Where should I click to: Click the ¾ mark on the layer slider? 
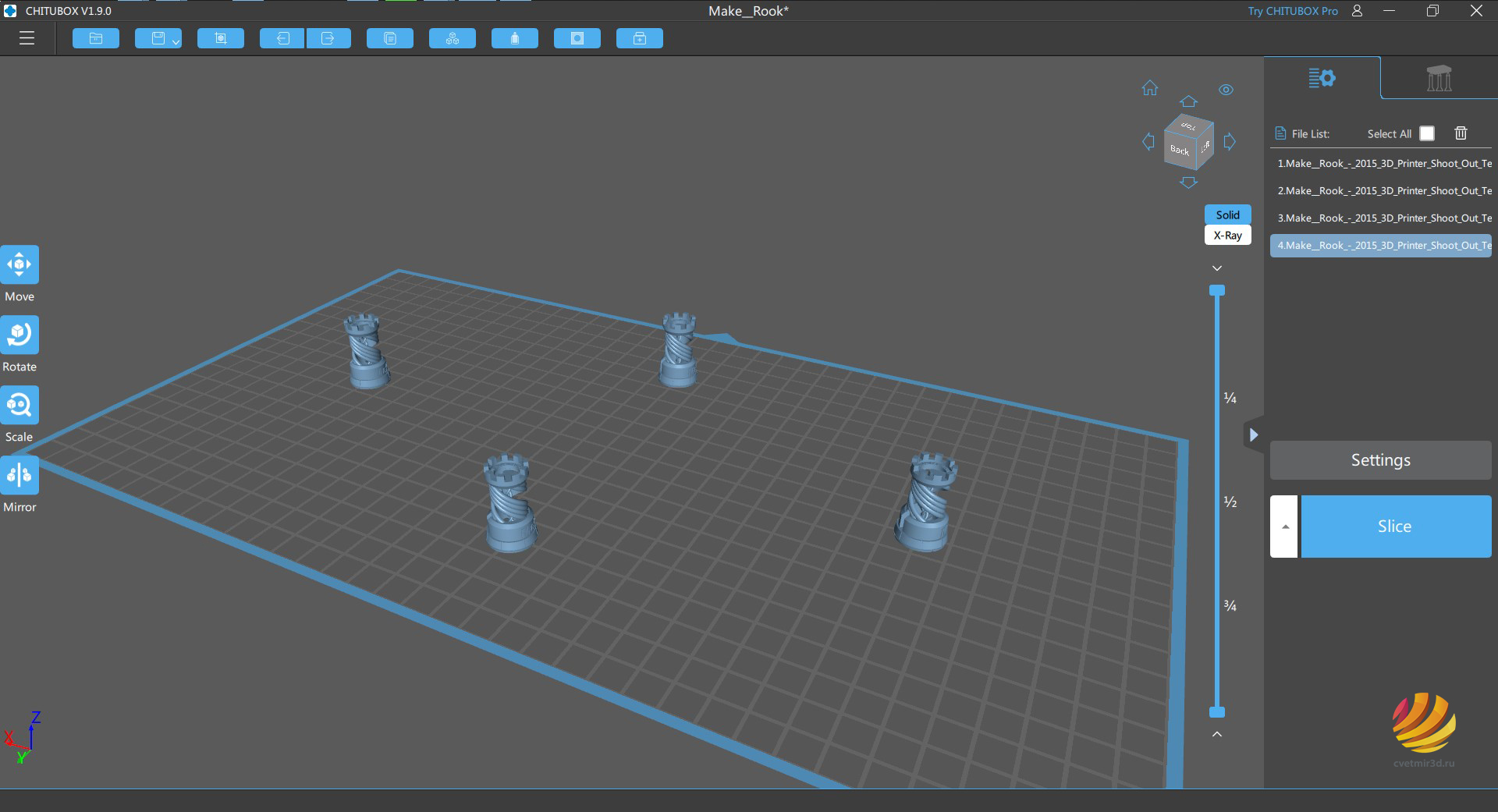point(1230,606)
